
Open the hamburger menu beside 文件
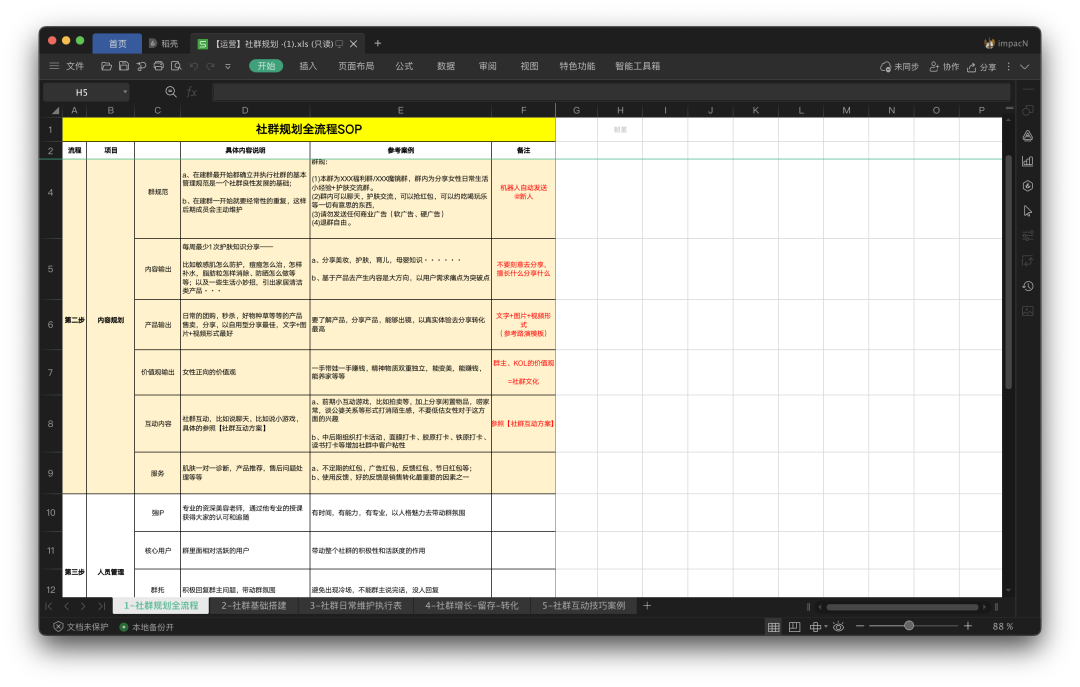coord(54,66)
